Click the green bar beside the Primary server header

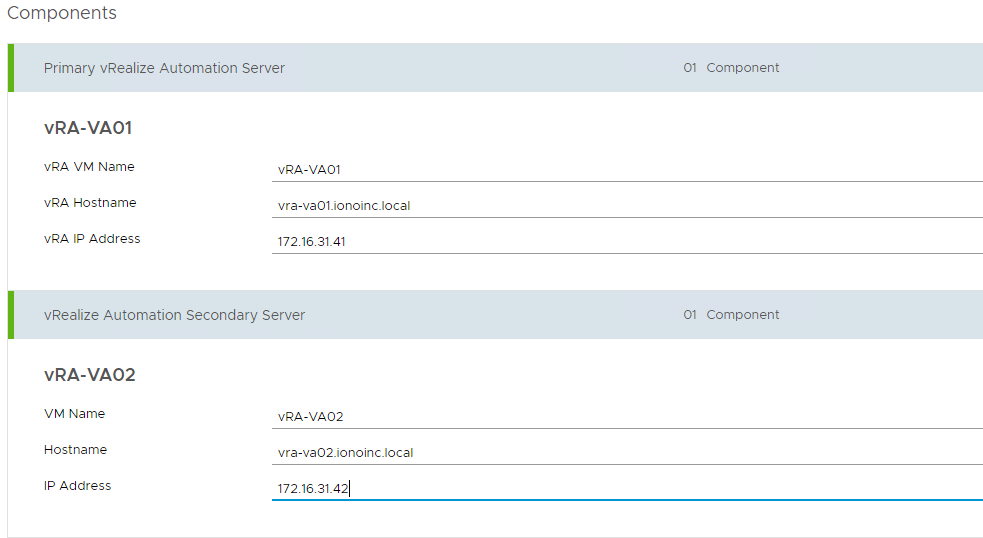(x=11, y=68)
